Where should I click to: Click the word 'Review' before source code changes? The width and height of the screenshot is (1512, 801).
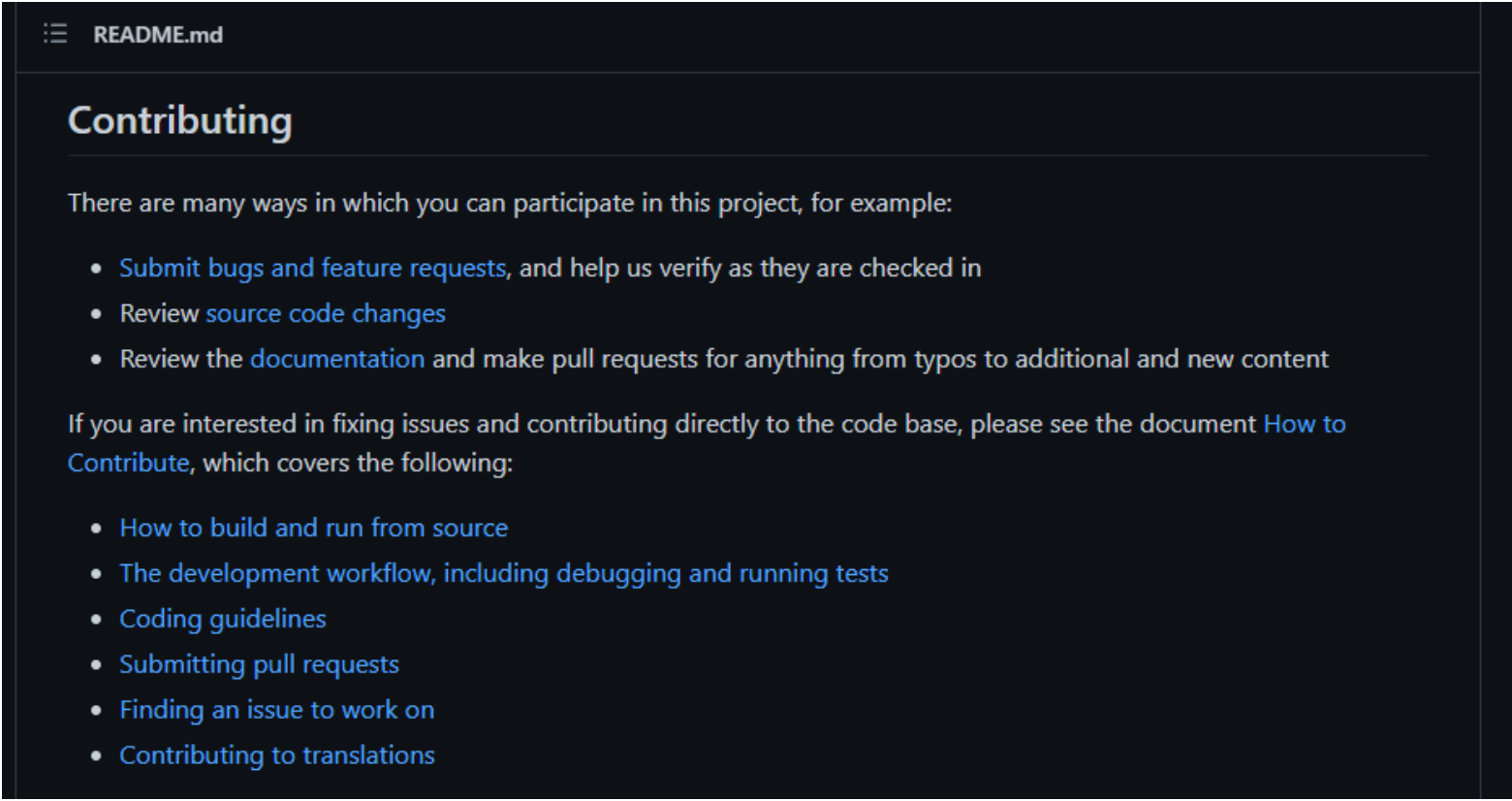(x=159, y=313)
